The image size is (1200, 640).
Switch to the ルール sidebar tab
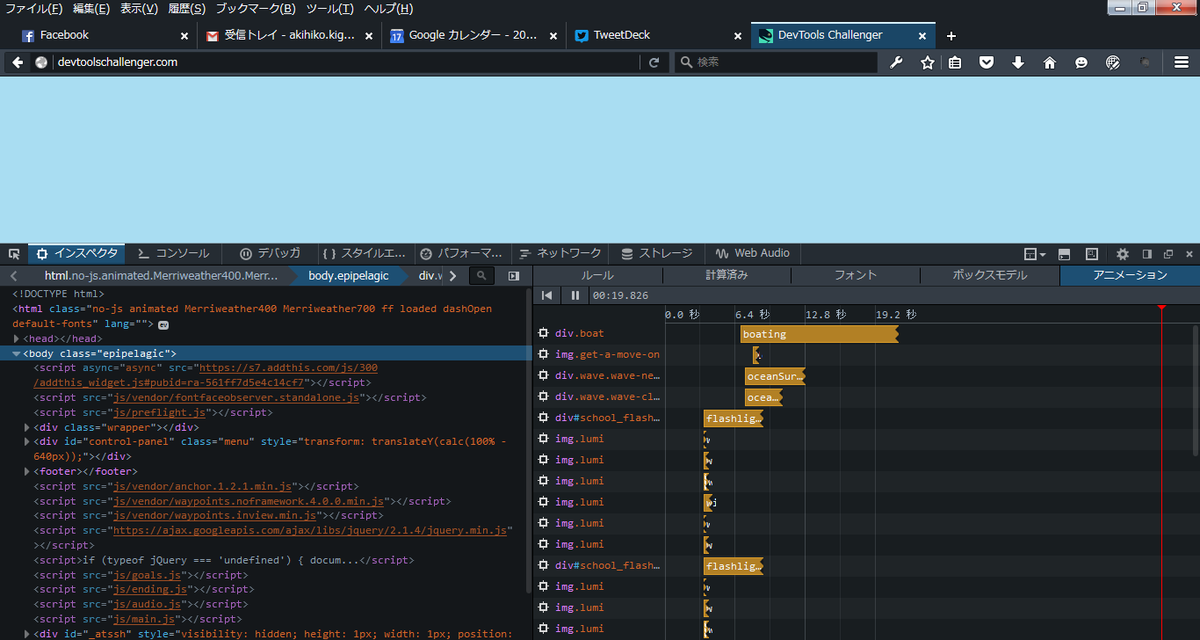point(598,275)
